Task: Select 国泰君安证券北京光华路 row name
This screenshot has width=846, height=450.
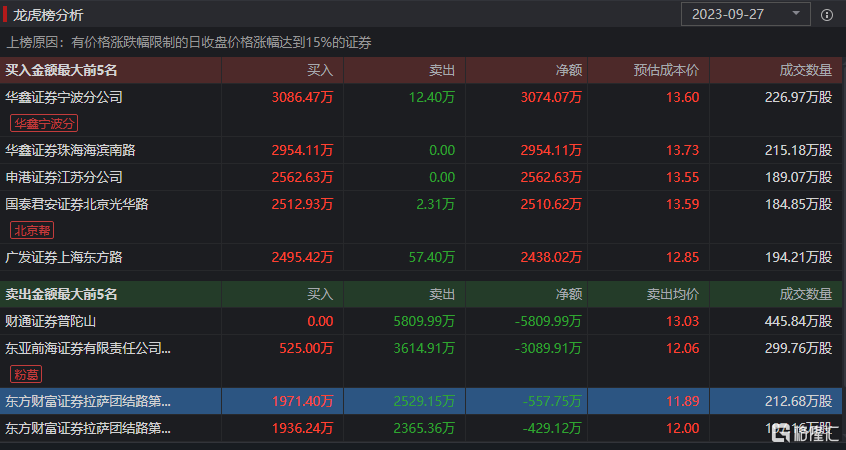Action: 77,204
